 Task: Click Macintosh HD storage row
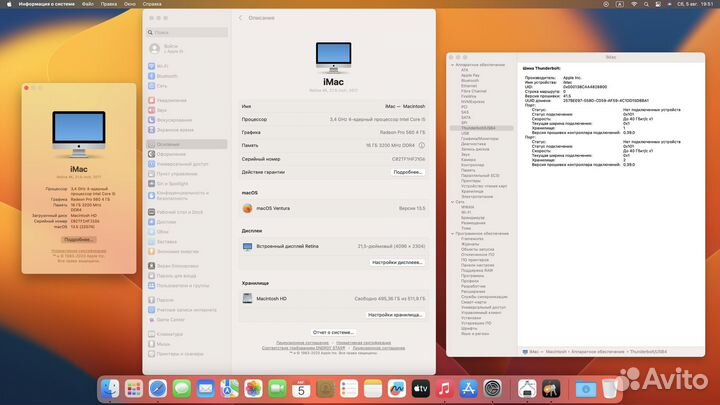[333, 298]
